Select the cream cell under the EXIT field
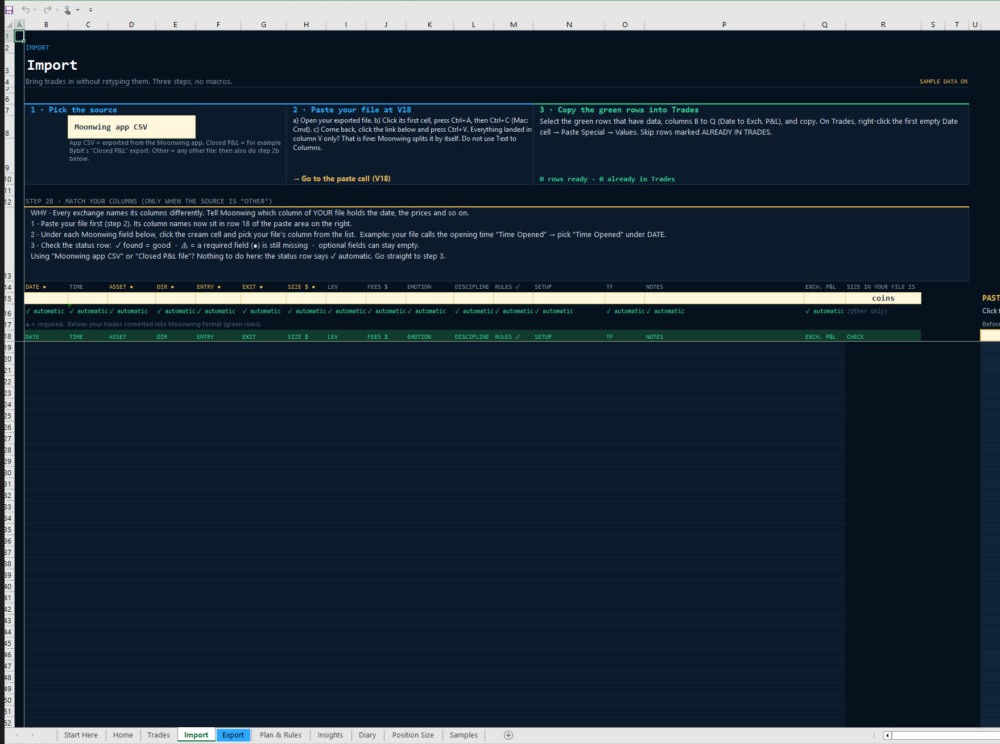1000x744 pixels. (x=263, y=298)
